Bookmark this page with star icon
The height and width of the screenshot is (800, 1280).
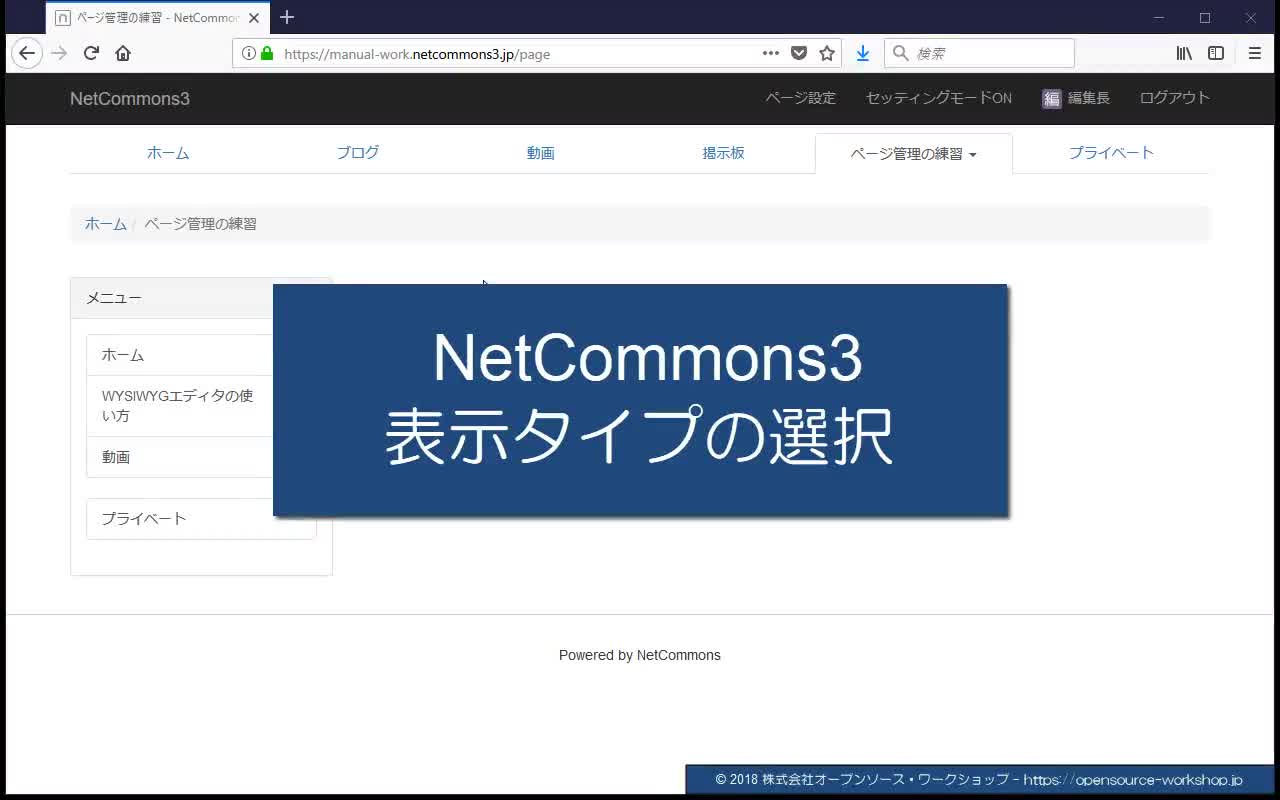tap(827, 53)
